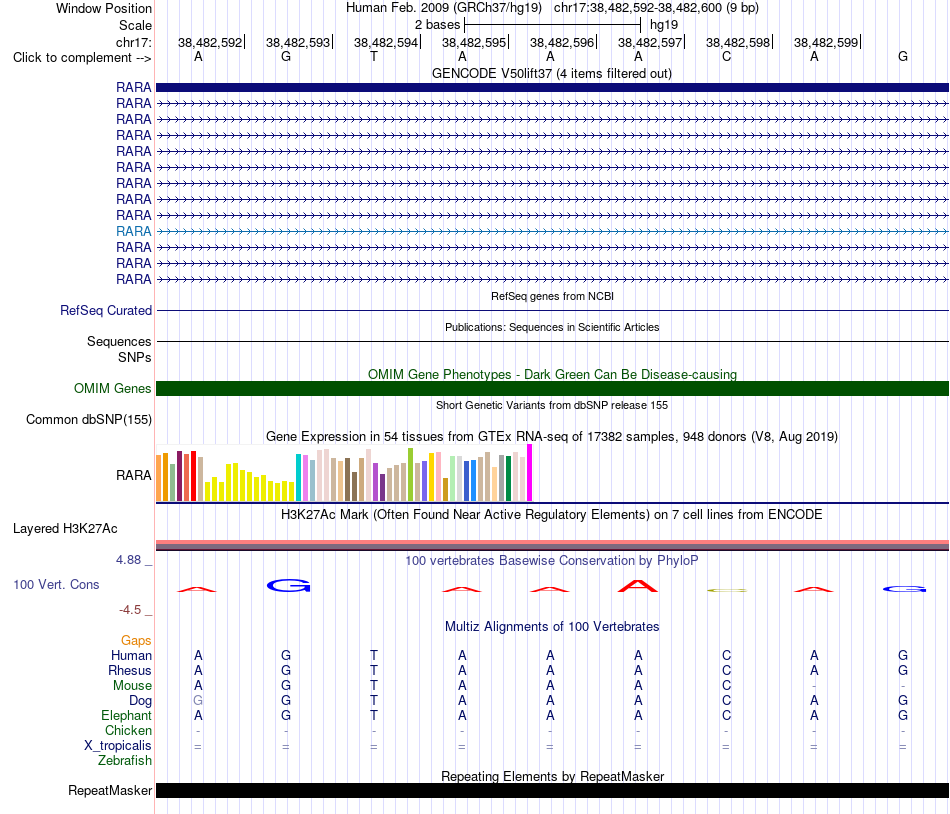Click the light-blue RARA intron arrow line
The height and width of the screenshot is (814, 950).
pos(552,231)
